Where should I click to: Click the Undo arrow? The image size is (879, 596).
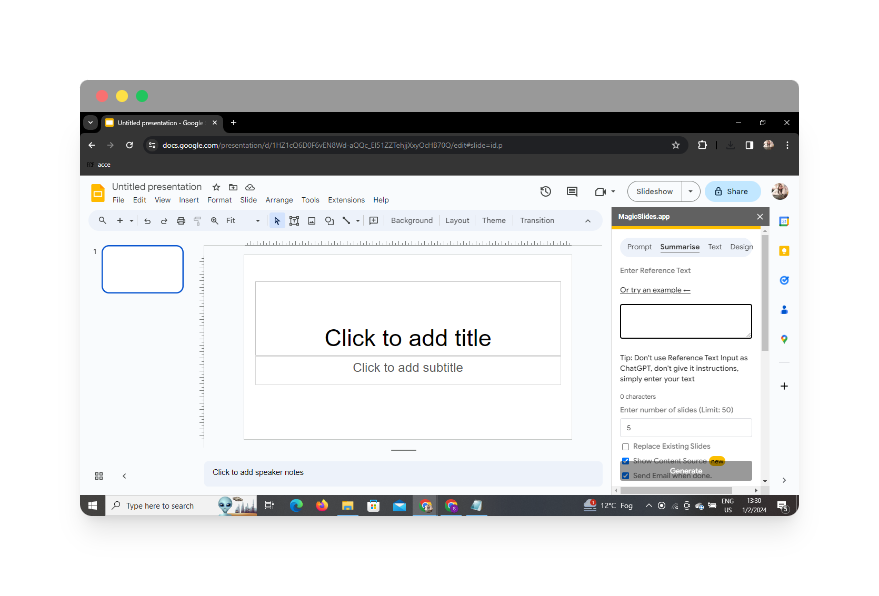[x=147, y=221]
